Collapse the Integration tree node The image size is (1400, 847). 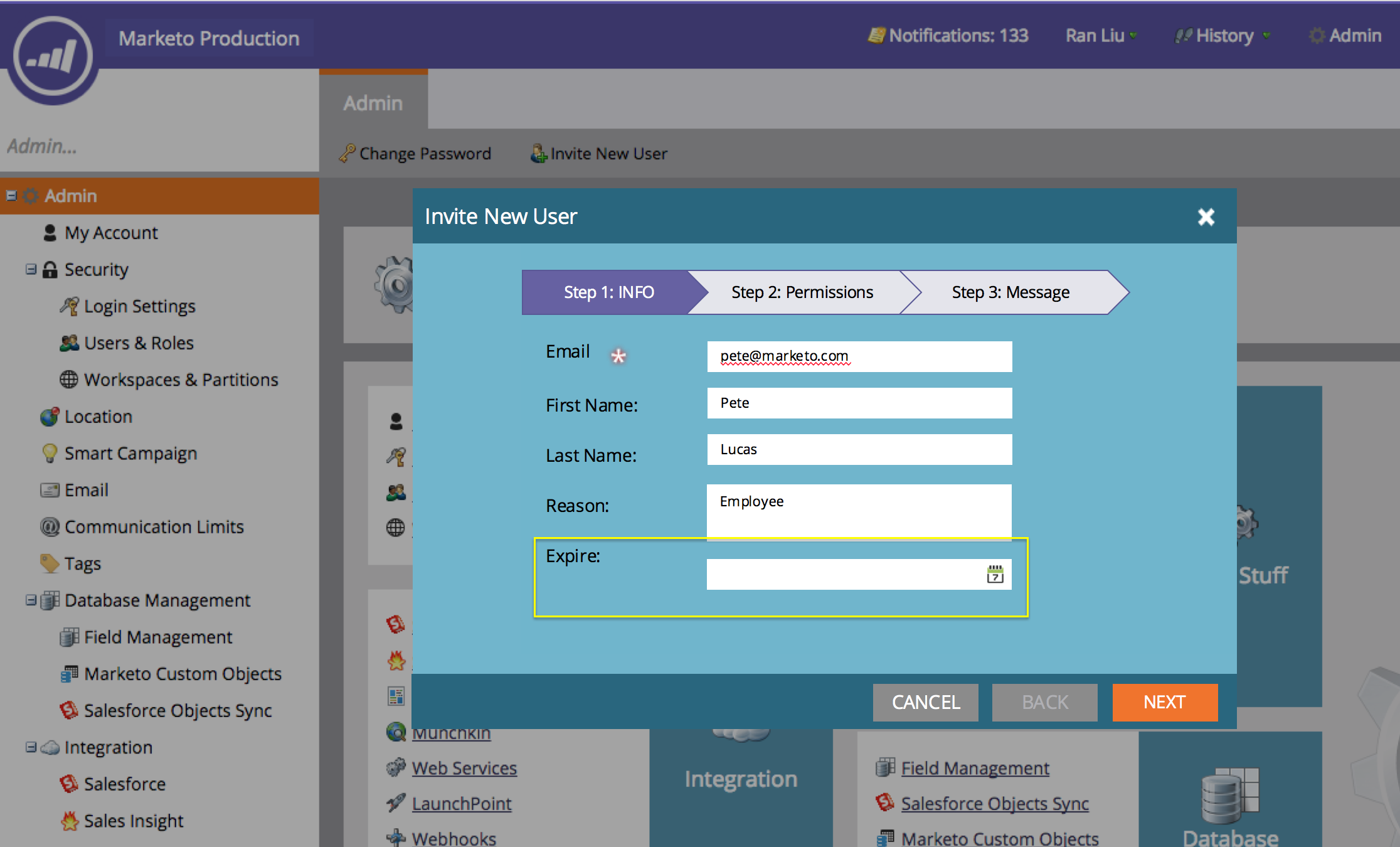[x=31, y=747]
